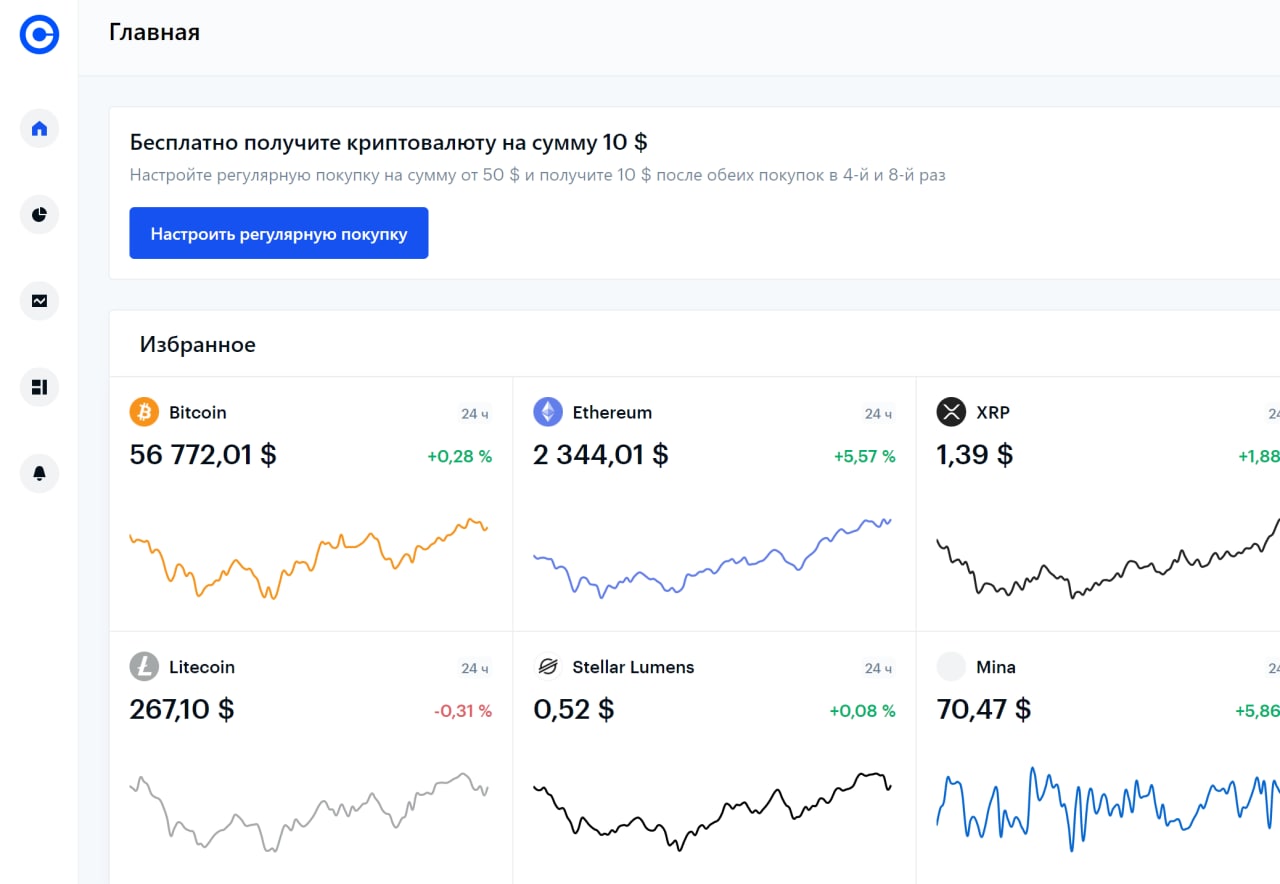Open the Litecoin price chart

coord(309,812)
